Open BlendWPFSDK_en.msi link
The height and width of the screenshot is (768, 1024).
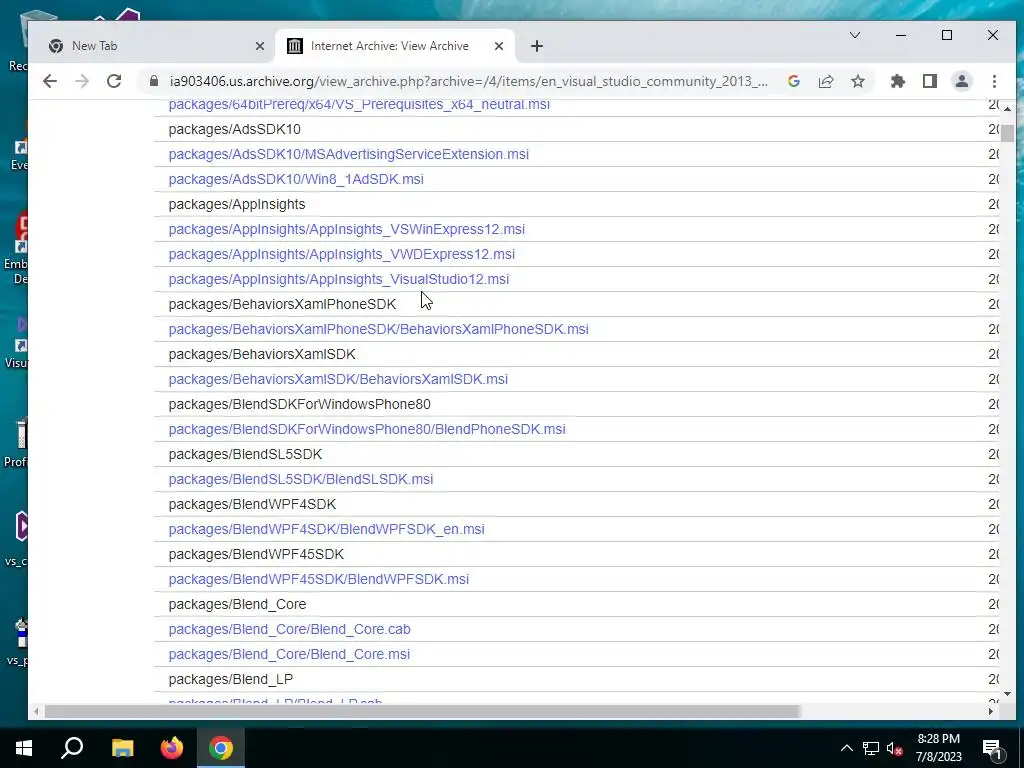pyautogui.click(x=327, y=529)
